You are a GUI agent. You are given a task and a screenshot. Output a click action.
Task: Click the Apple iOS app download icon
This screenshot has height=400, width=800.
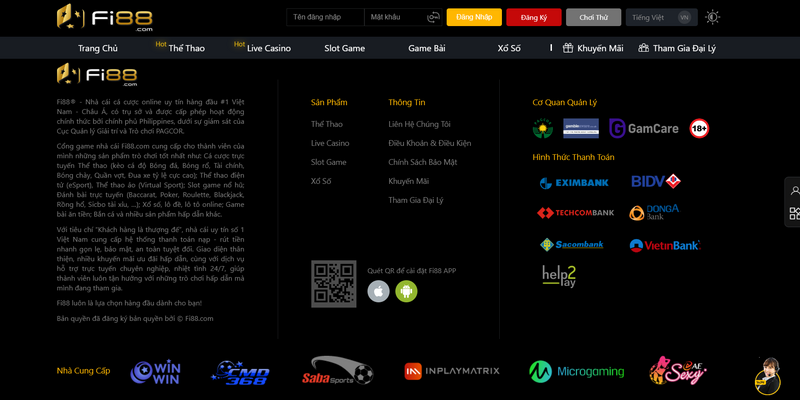[378, 291]
